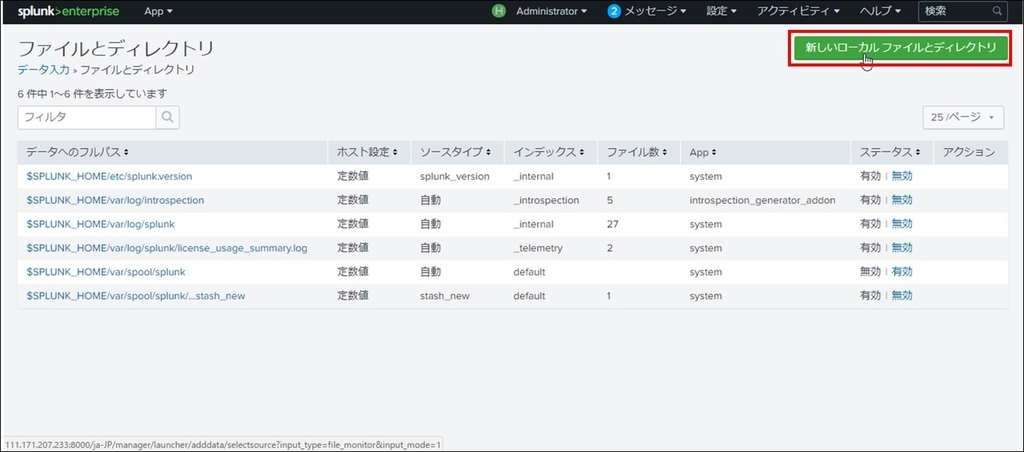Image resolution: width=1024 pixels, height=452 pixels.
Task: Click 無効 for the license_usage_summary.log row
Action: point(902,248)
